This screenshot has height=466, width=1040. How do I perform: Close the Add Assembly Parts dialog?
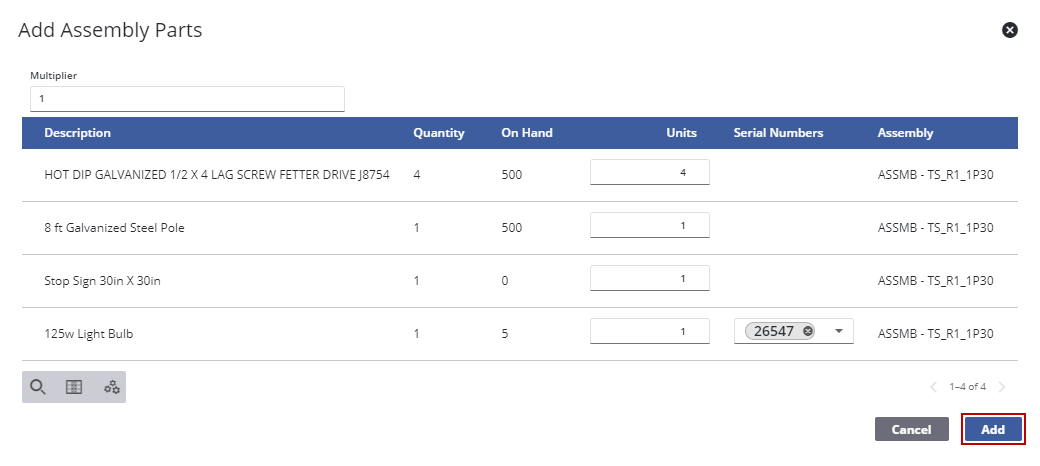pos(1010,30)
